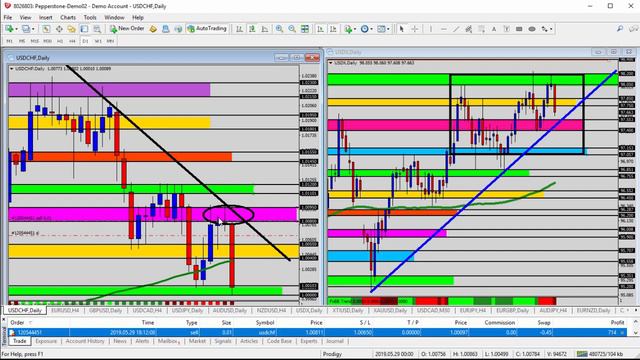Toggle chart Auto Scroll icon

[320, 29]
